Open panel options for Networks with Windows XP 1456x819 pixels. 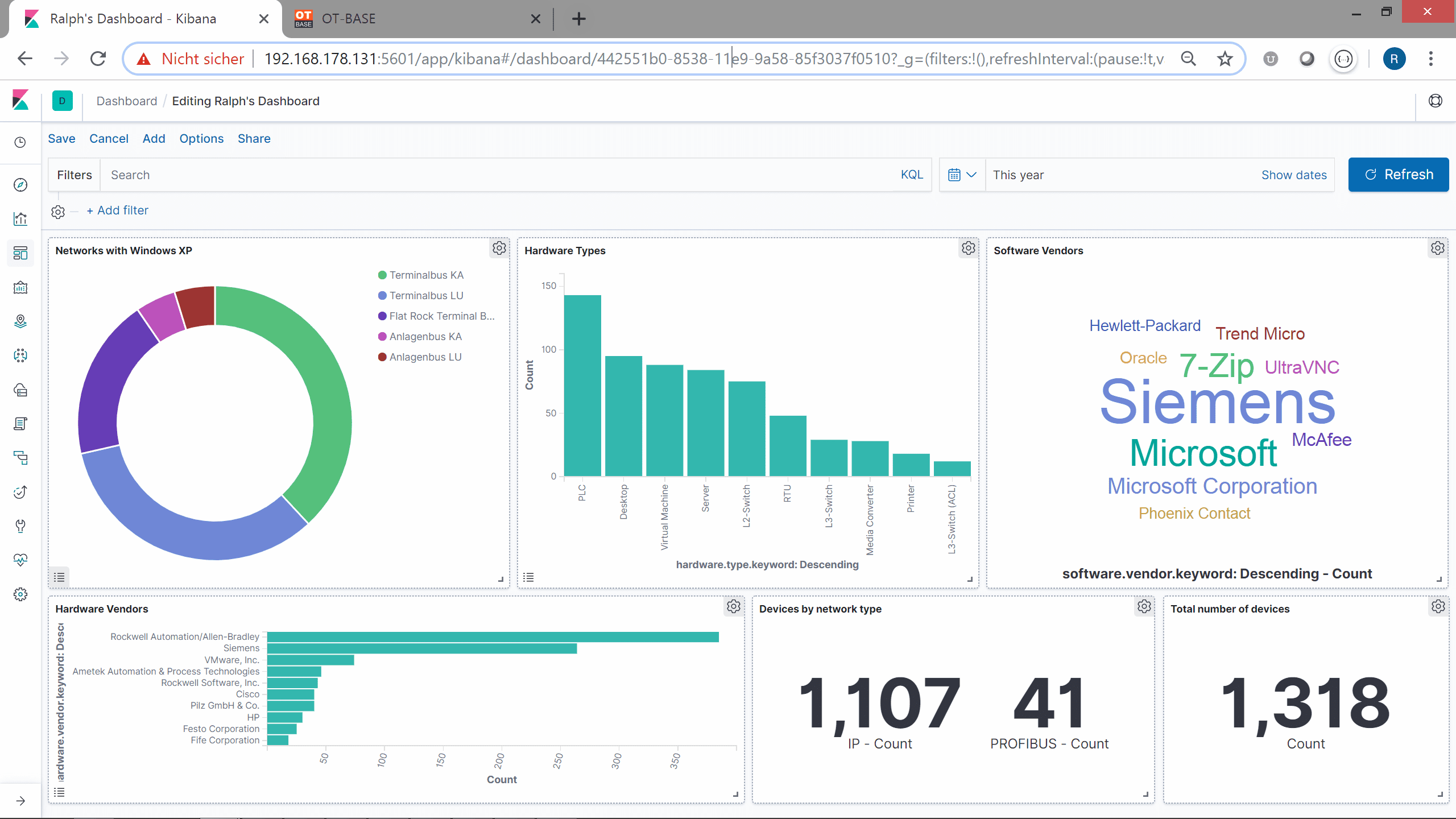(499, 248)
